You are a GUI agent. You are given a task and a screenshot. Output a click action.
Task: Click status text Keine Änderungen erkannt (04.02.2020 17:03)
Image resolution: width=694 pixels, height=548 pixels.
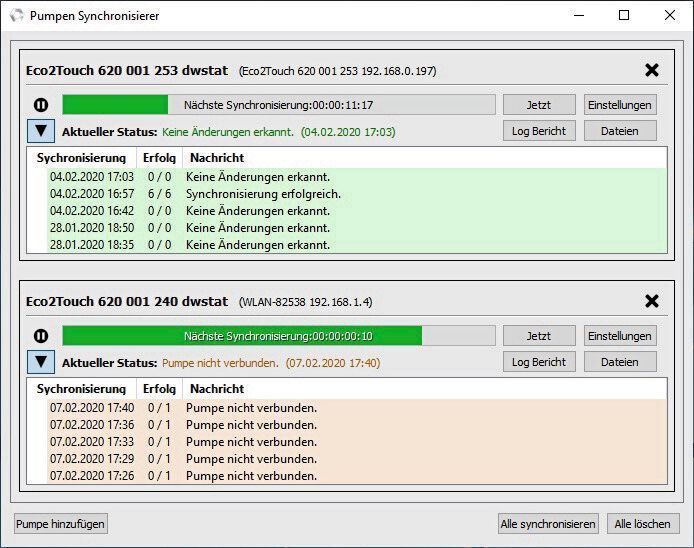(x=278, y=132)
